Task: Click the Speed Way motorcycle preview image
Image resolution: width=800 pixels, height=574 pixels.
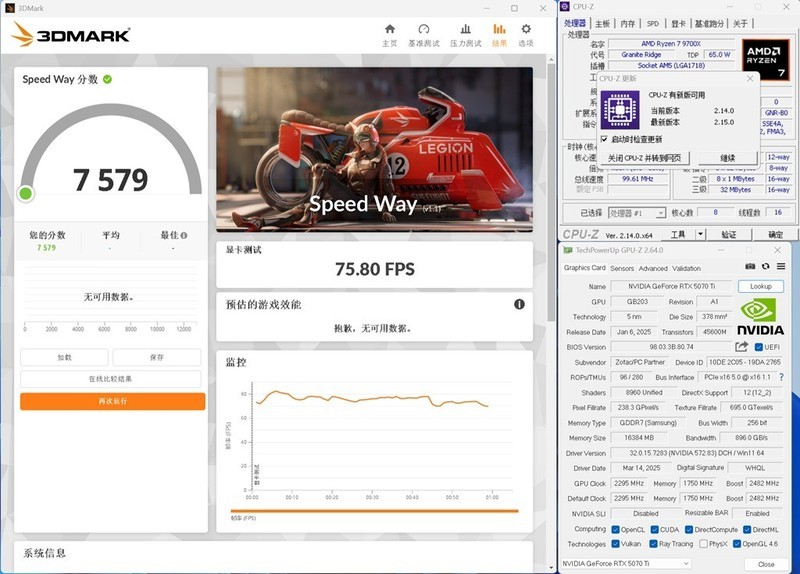Action: 374,149
